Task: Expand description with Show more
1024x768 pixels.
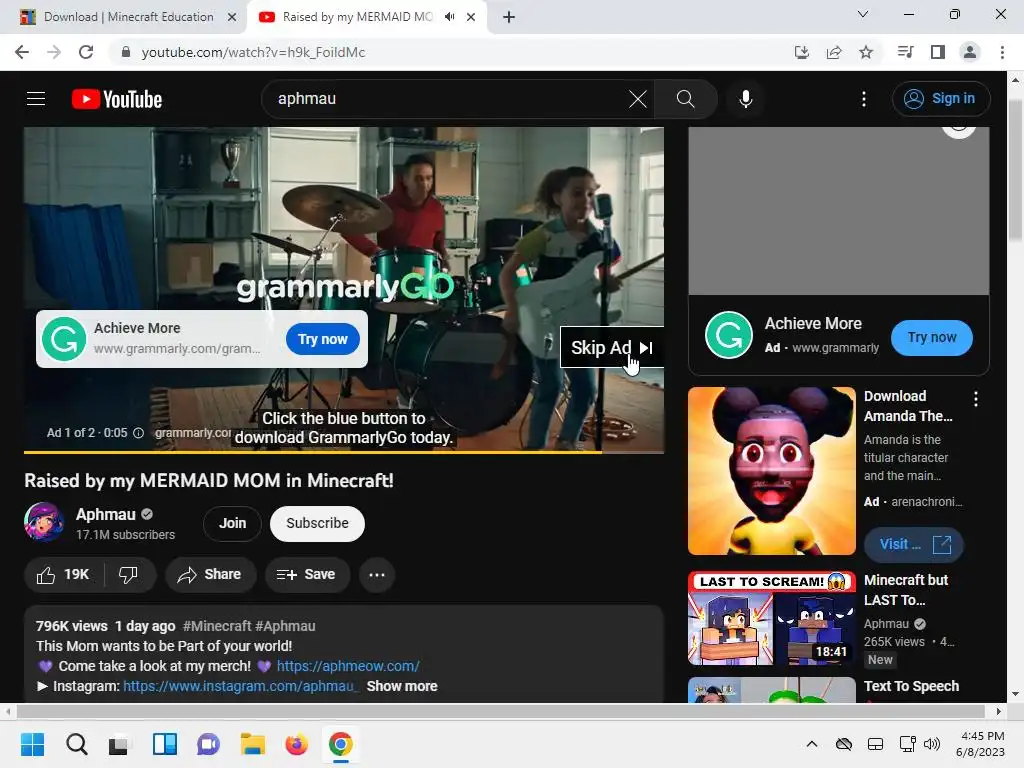Action: (402, 686)
